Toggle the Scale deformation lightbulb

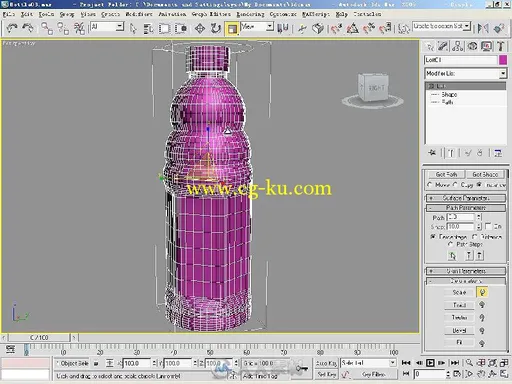coord(482,292)
